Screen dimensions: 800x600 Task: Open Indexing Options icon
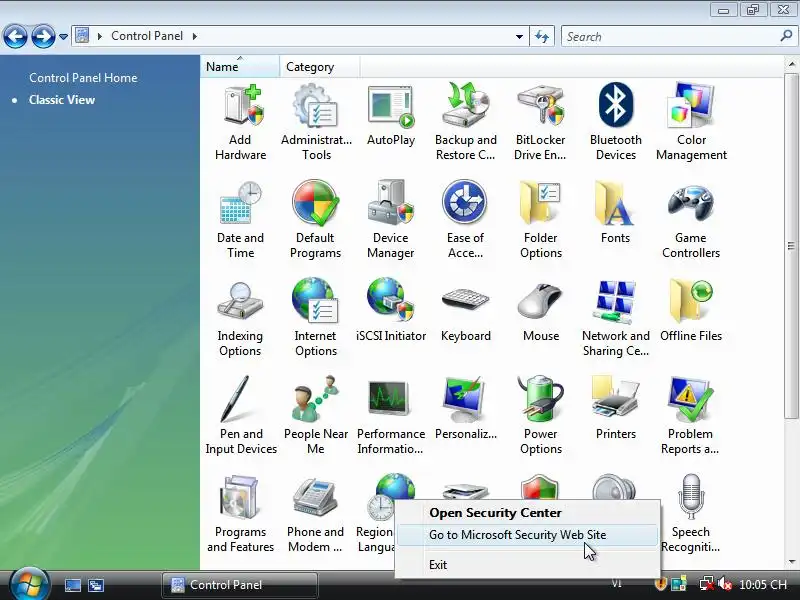(240, 318)
